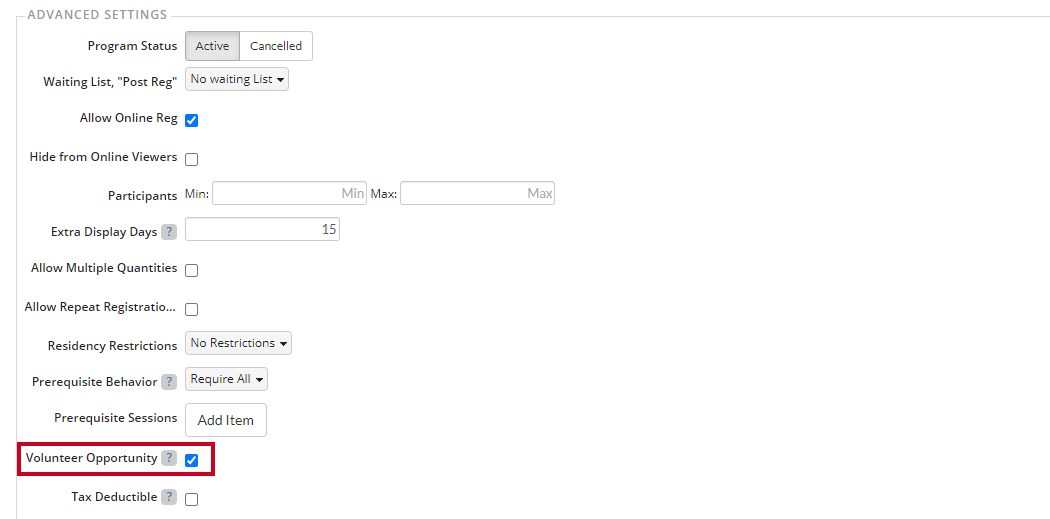
Task: Open the Require All prerequisite dropdown
Action: point(226,379)
